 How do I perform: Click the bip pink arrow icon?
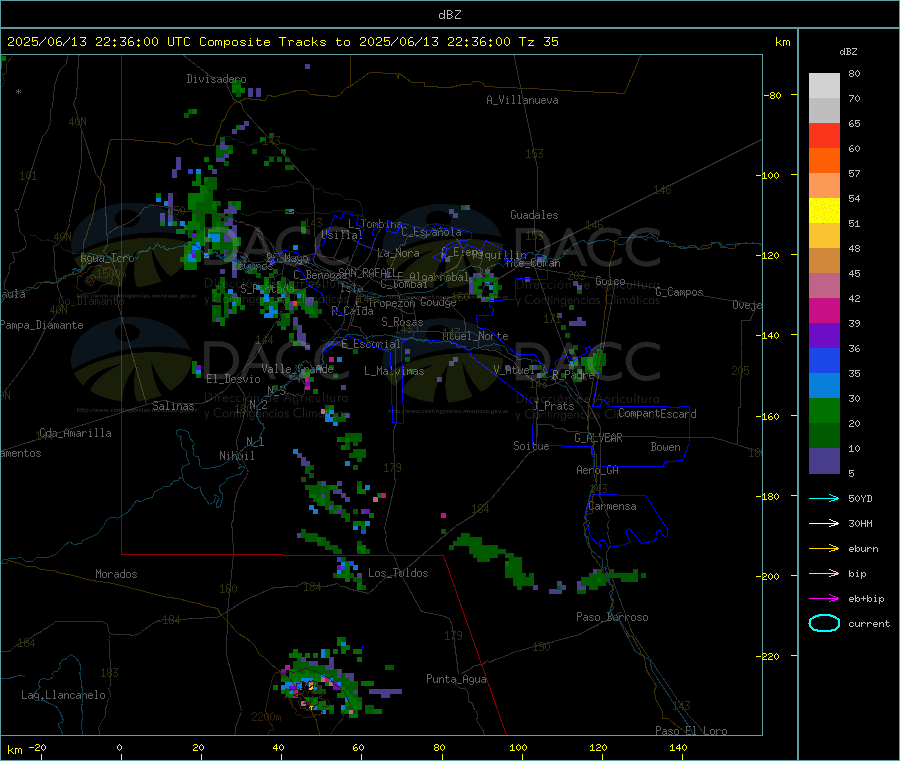coord(824,573)
